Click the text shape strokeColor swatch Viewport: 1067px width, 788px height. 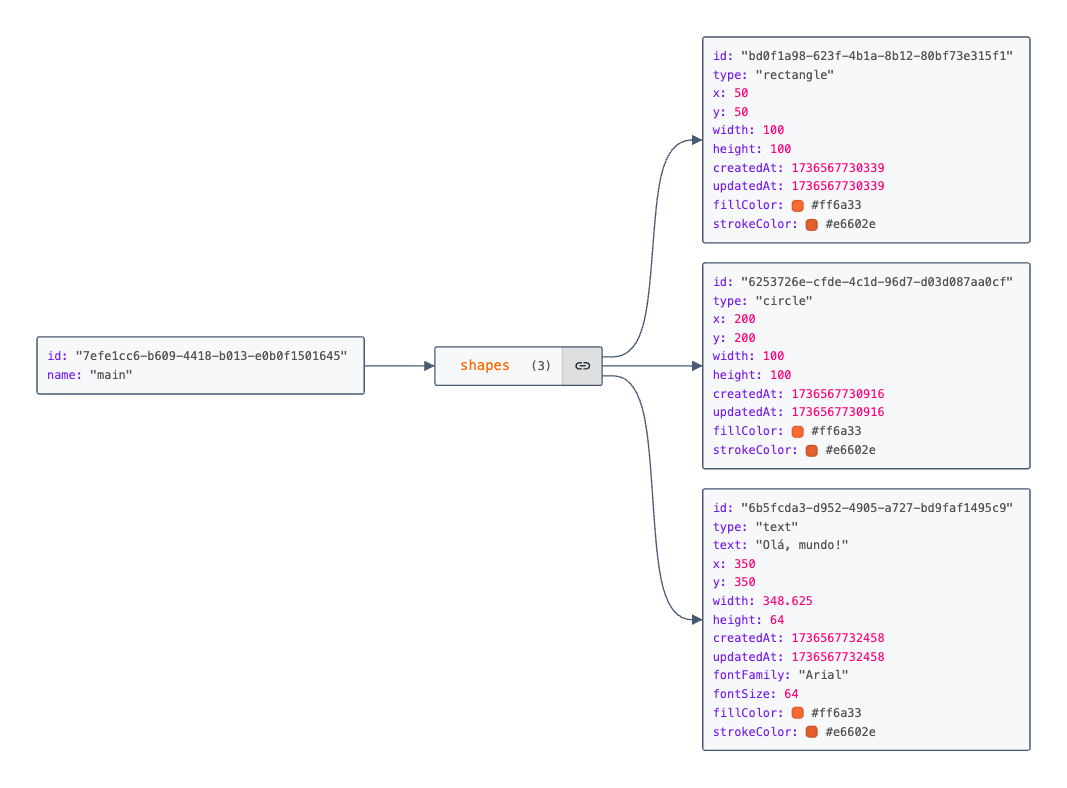(811, 732)
